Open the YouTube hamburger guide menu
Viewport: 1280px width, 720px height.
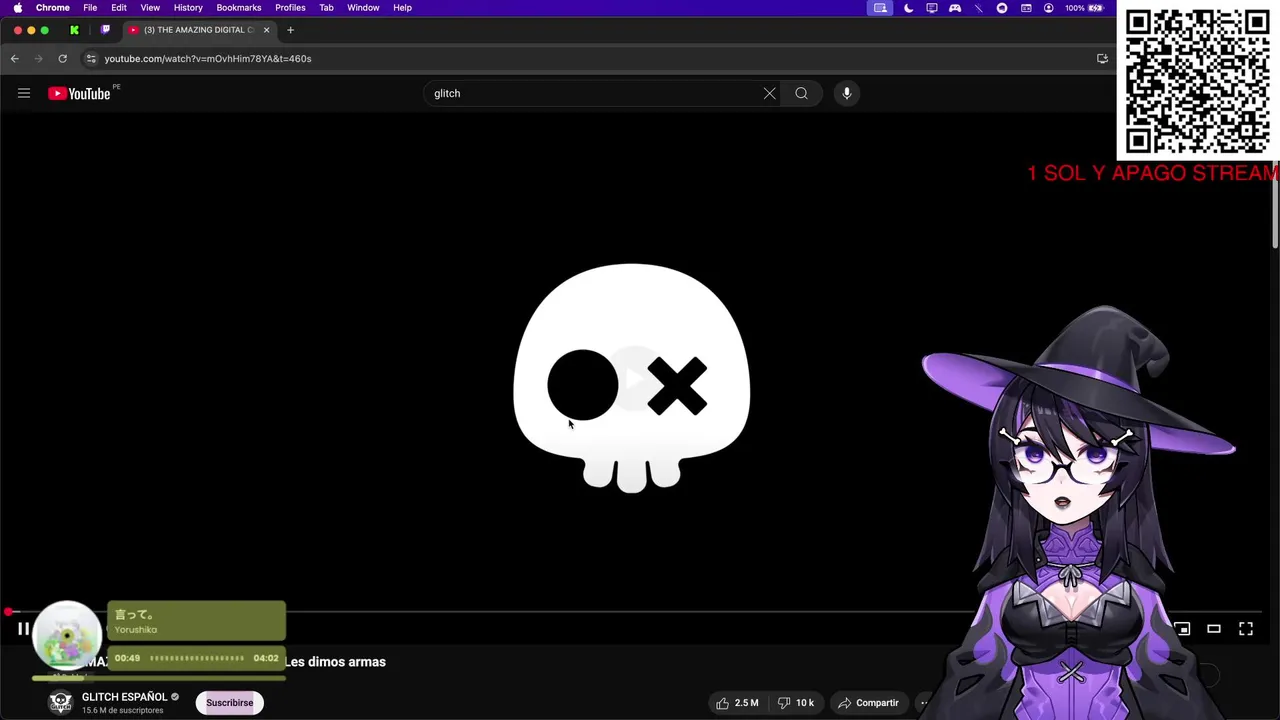click(x=24, y=93)
